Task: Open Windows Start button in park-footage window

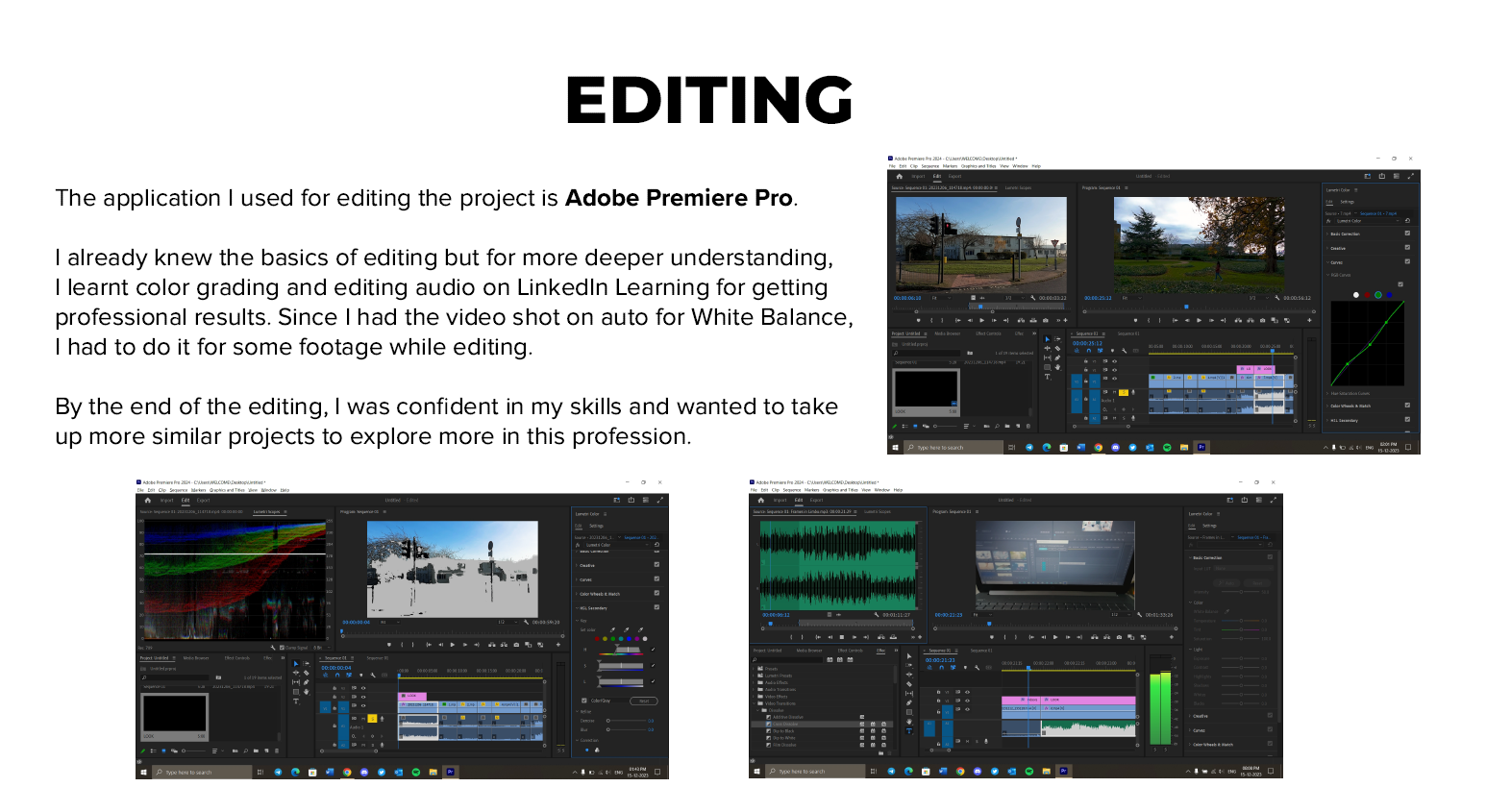Action: 895,448
